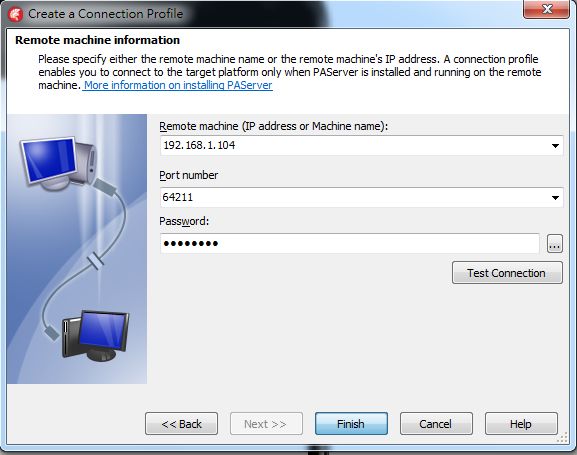Click Test Connection button
This screenshot has height=455, width=577.
click(x=507, y=273)
